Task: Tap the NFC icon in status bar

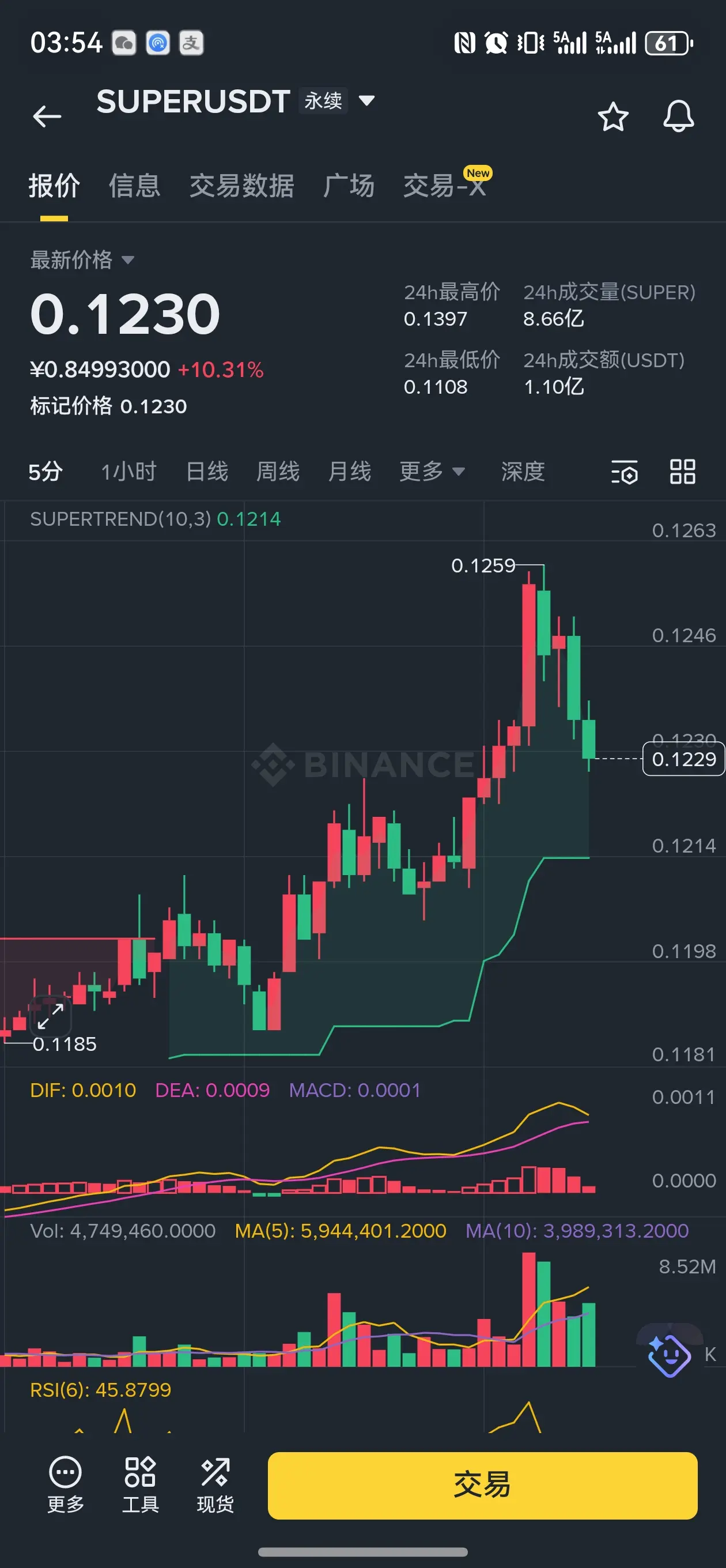Action: click(x=465, y=43)
